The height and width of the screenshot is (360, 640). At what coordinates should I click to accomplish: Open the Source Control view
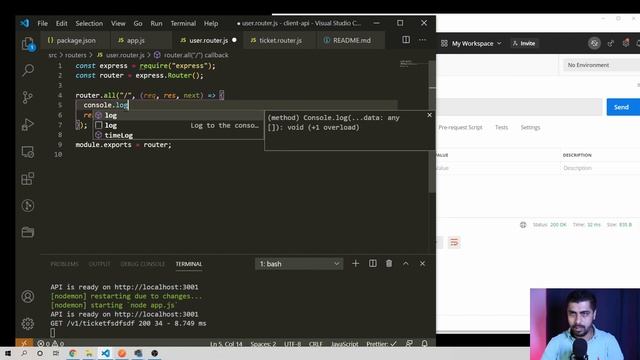pyautogui.click(x=28, y=97)
